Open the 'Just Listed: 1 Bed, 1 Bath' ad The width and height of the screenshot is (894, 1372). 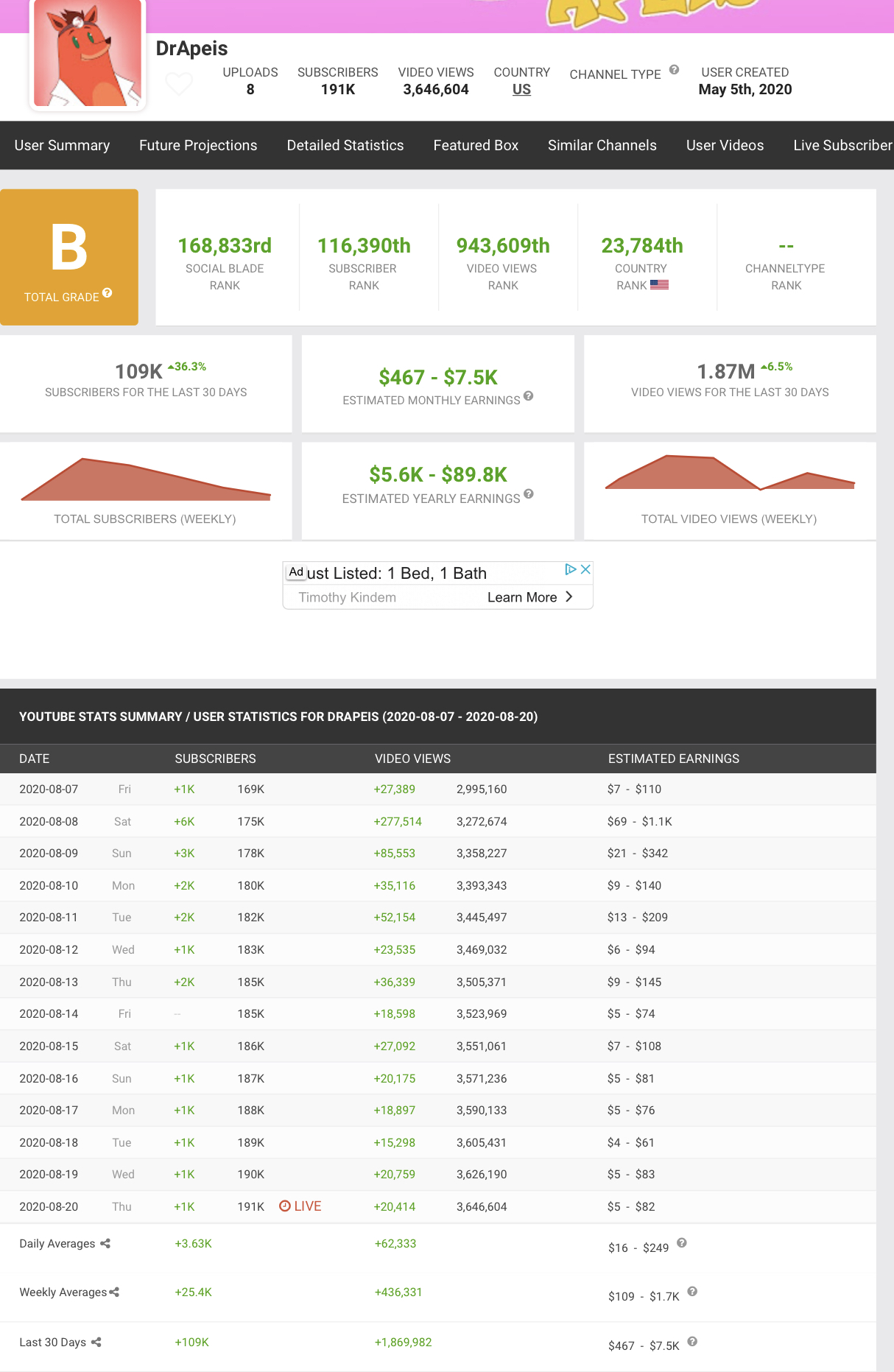coord(397,573)
